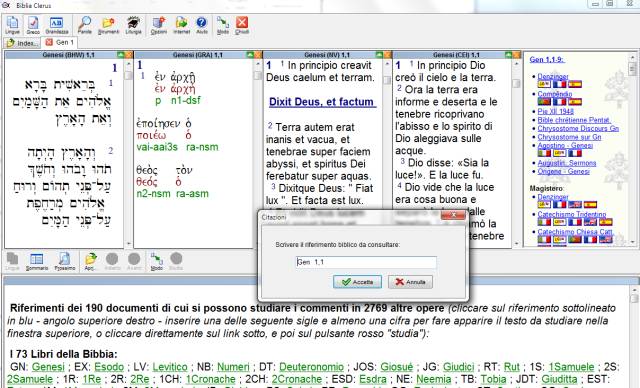Select the Gen 1 tab
640x388 pixels.
60,42
